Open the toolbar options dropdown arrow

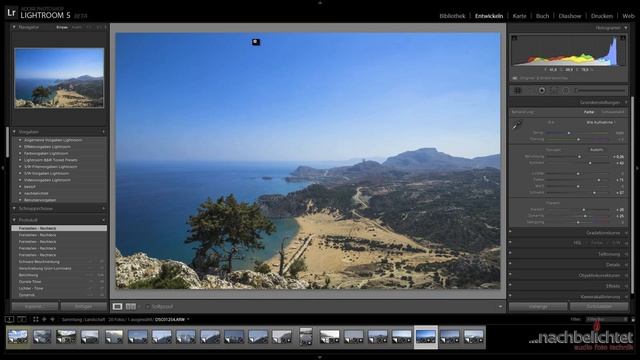pyautogui.click(x=500, y=307)
